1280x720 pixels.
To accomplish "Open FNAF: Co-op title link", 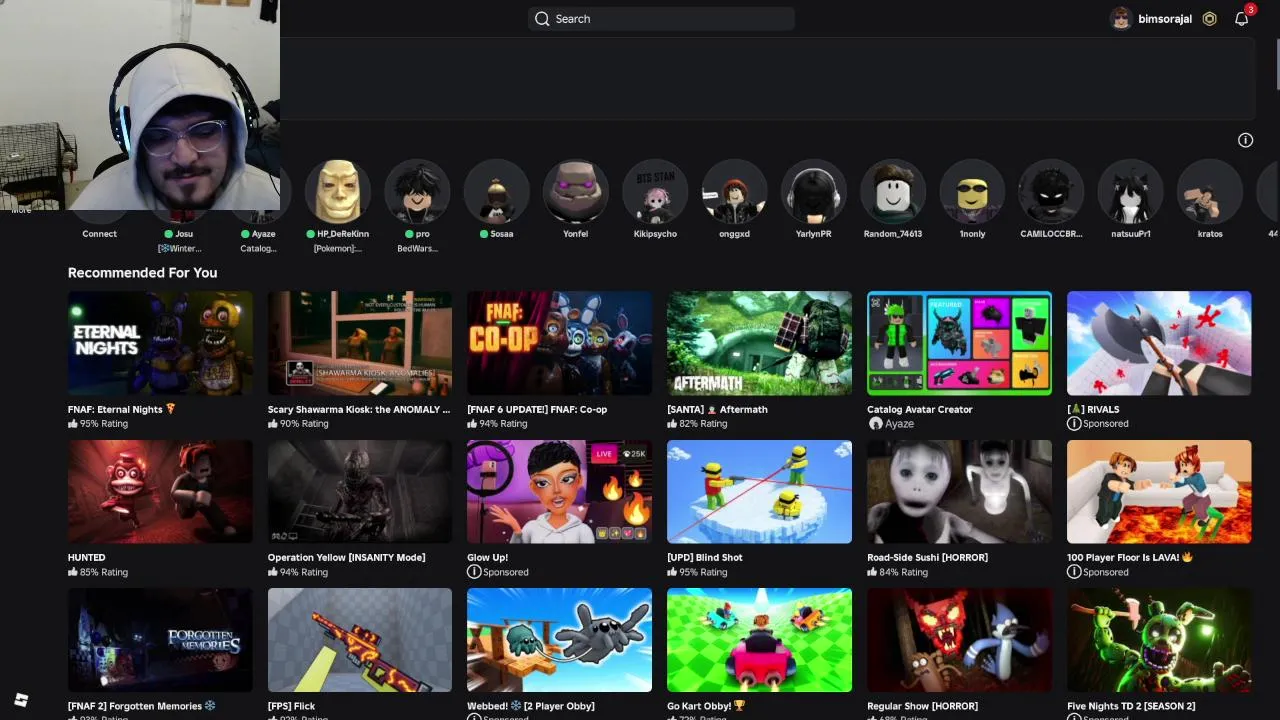I will [537, 409].
